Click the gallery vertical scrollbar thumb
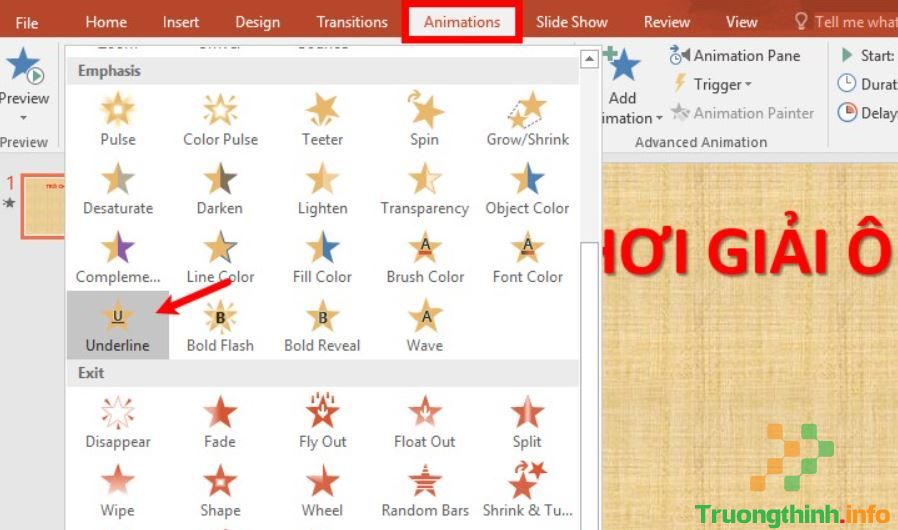This screenshot has width=898, height=530. point(589,386)
